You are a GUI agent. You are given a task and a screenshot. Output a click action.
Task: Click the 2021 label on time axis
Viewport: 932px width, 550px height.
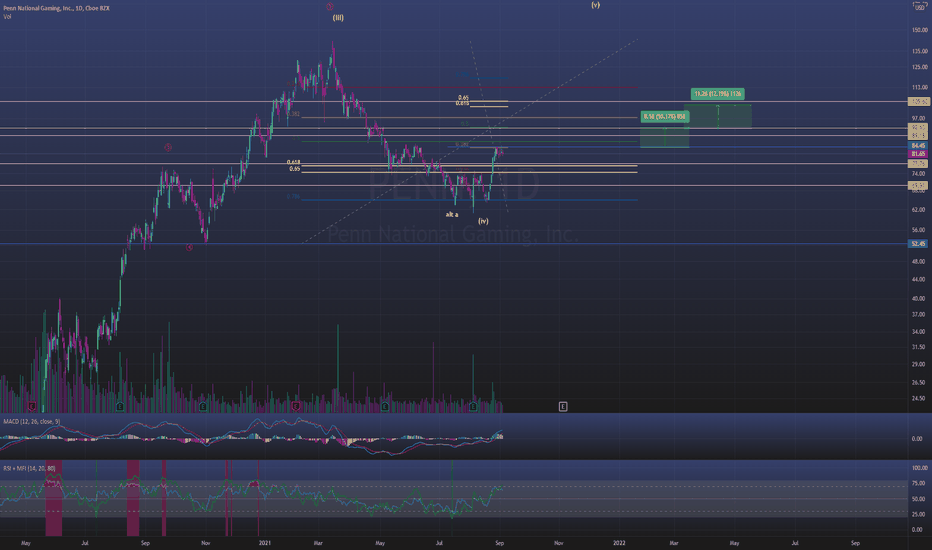coord(265,543)
